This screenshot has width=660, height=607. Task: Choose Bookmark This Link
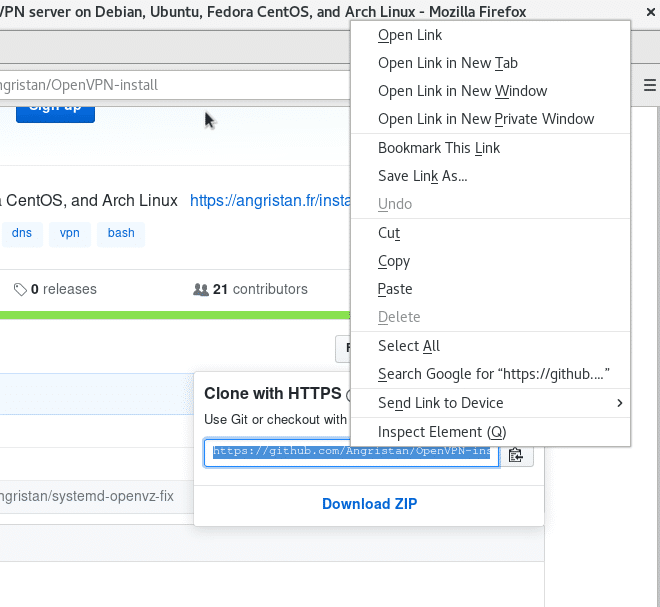click(x=439, y=148)
